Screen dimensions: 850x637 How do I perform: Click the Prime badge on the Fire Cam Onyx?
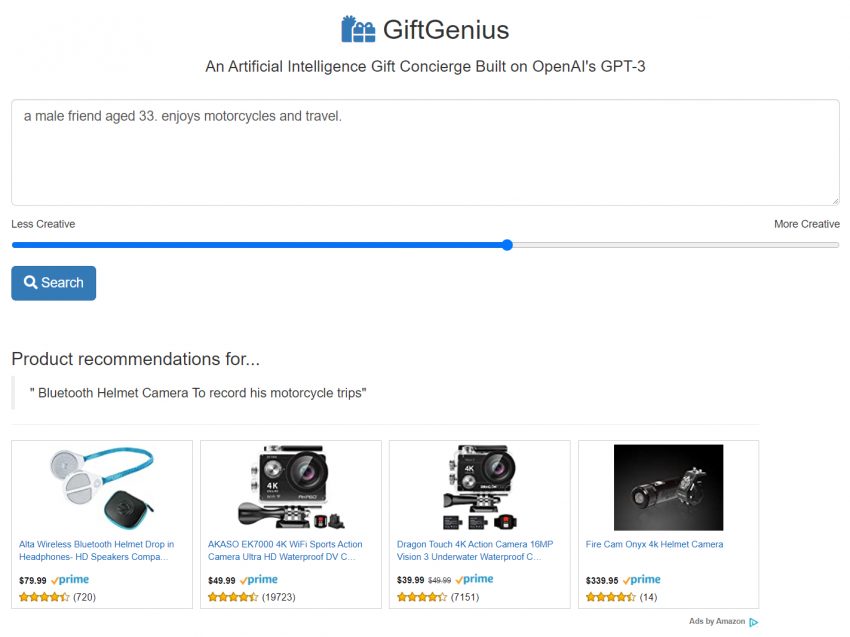(641, 580)
